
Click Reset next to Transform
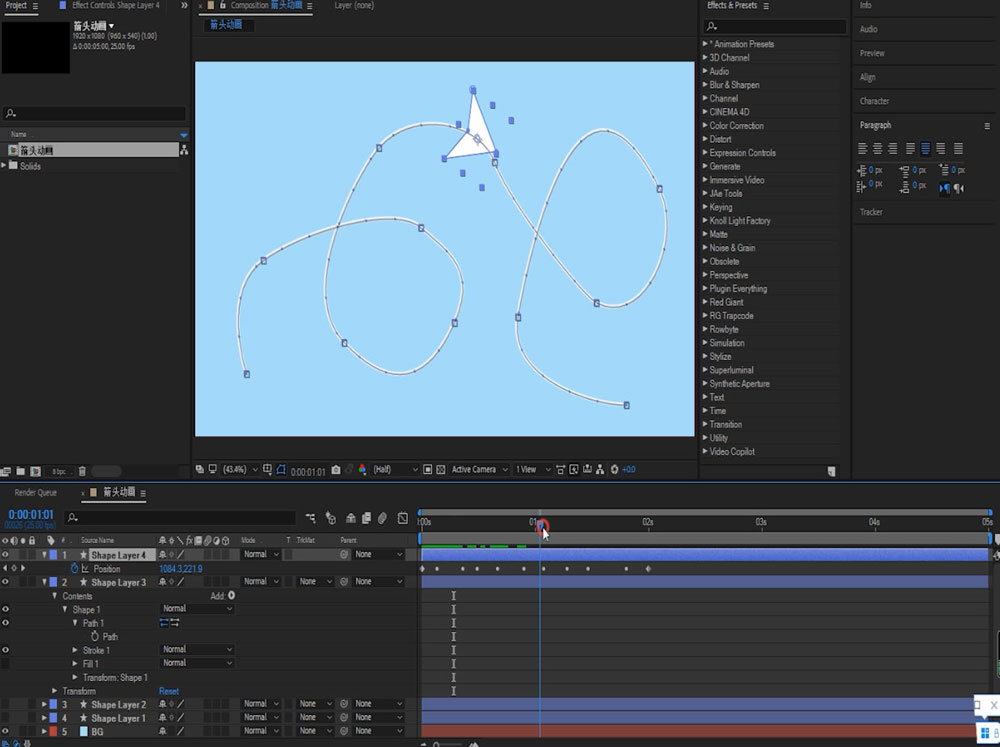(169, 691)
